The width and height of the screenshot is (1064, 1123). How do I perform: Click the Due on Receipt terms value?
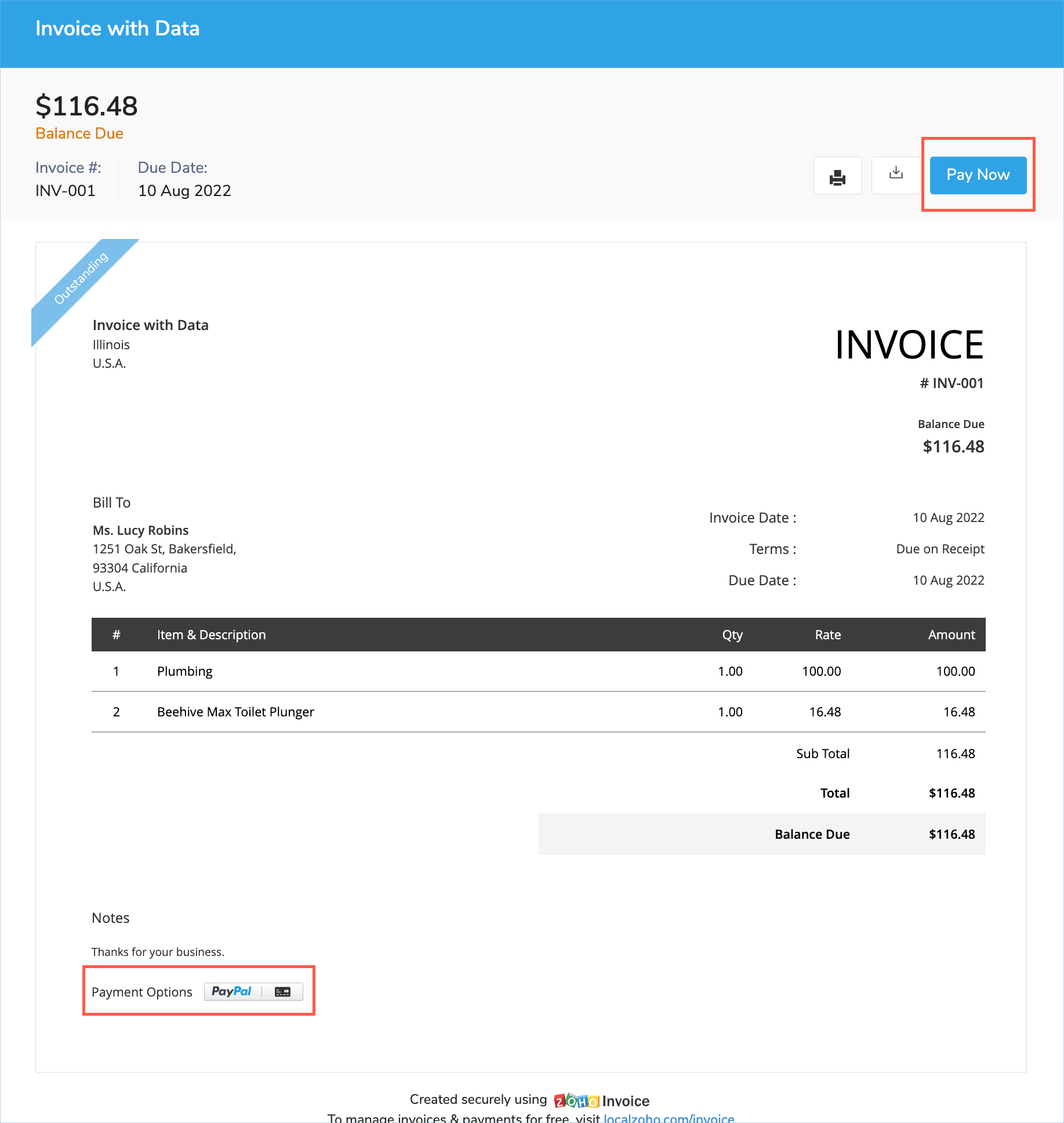pyautogui.click(x=940, y=549)
